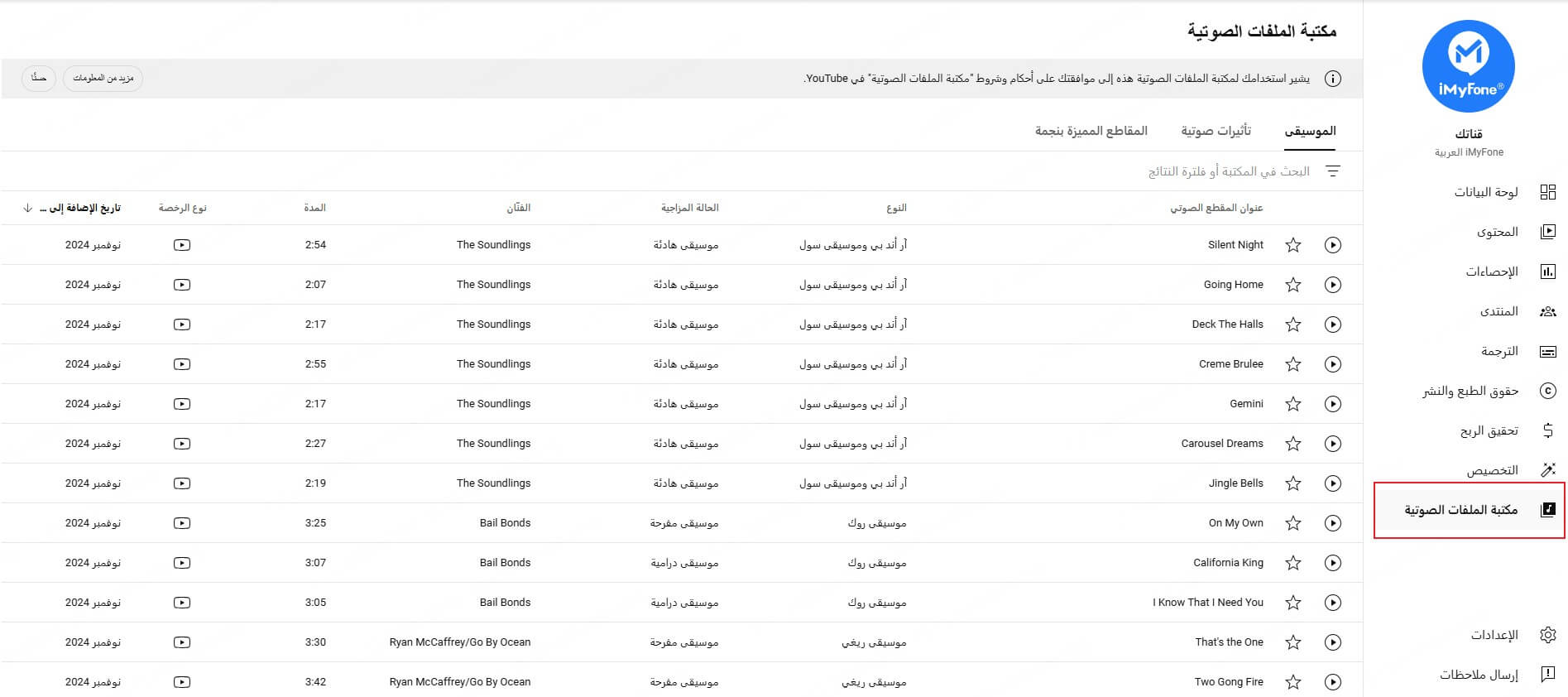1568x697 pixels.
Task: Play the Creme Brulee track
Action: pos(1332,364)
